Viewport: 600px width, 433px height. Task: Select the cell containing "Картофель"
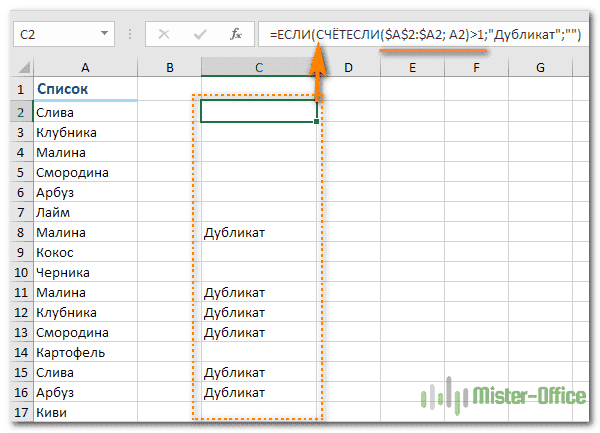(85, 352)
